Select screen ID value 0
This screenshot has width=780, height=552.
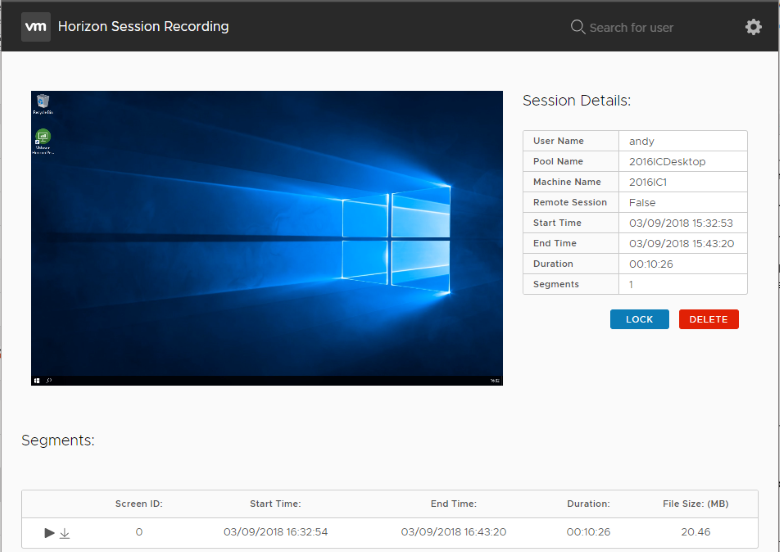[x=139, y=532]
